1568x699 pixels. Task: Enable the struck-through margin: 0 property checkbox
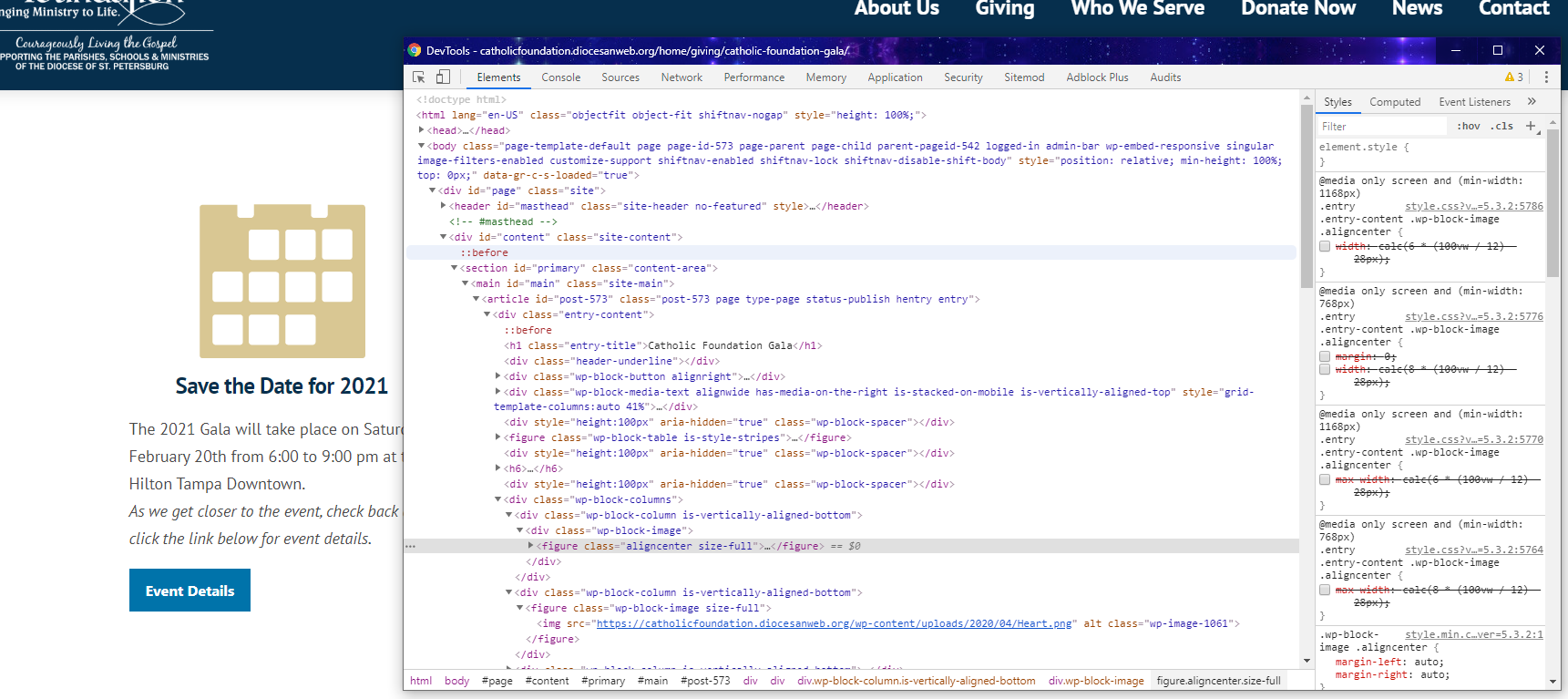[1325, 356]
